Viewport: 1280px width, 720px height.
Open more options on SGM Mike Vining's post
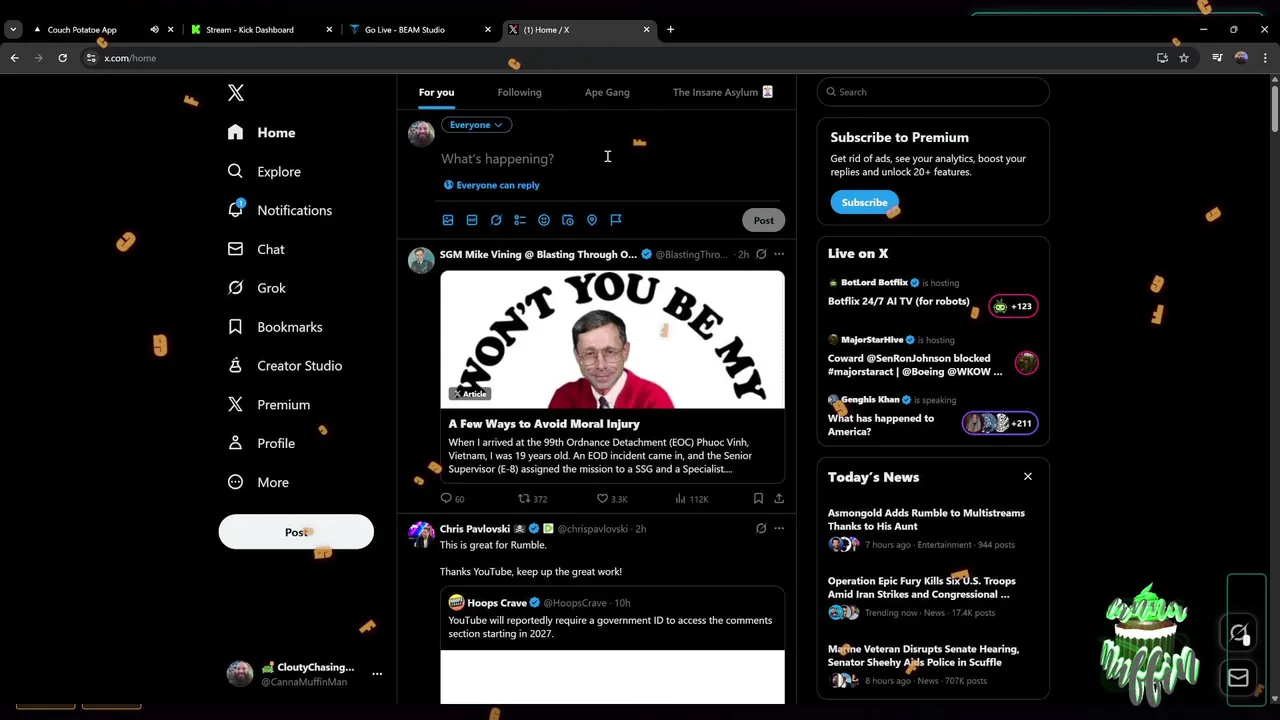click(x=779, y=254)
